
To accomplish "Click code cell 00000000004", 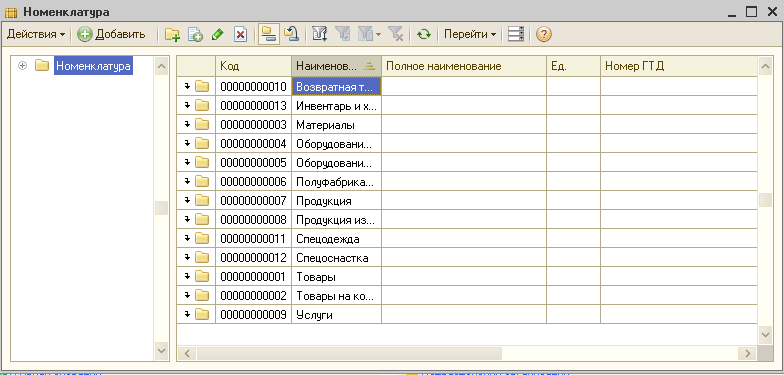I will (x=254, y=144).
